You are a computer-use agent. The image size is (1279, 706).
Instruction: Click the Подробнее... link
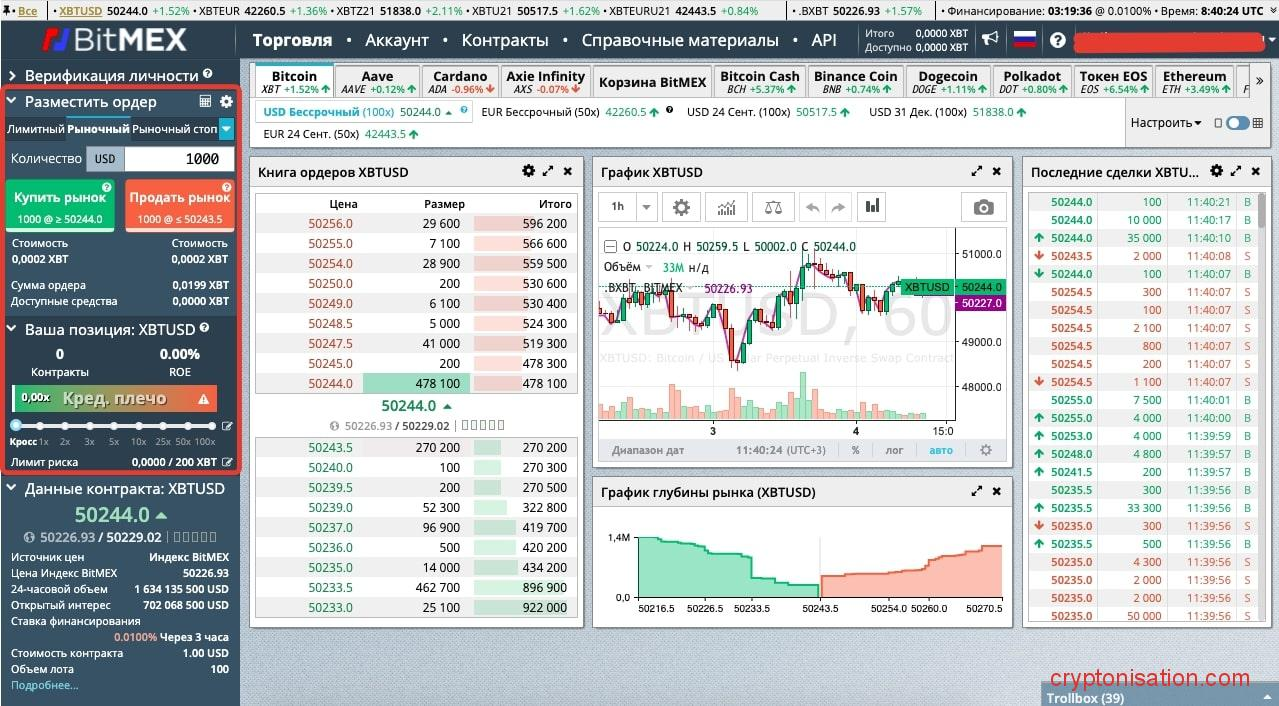click(44, 685)
